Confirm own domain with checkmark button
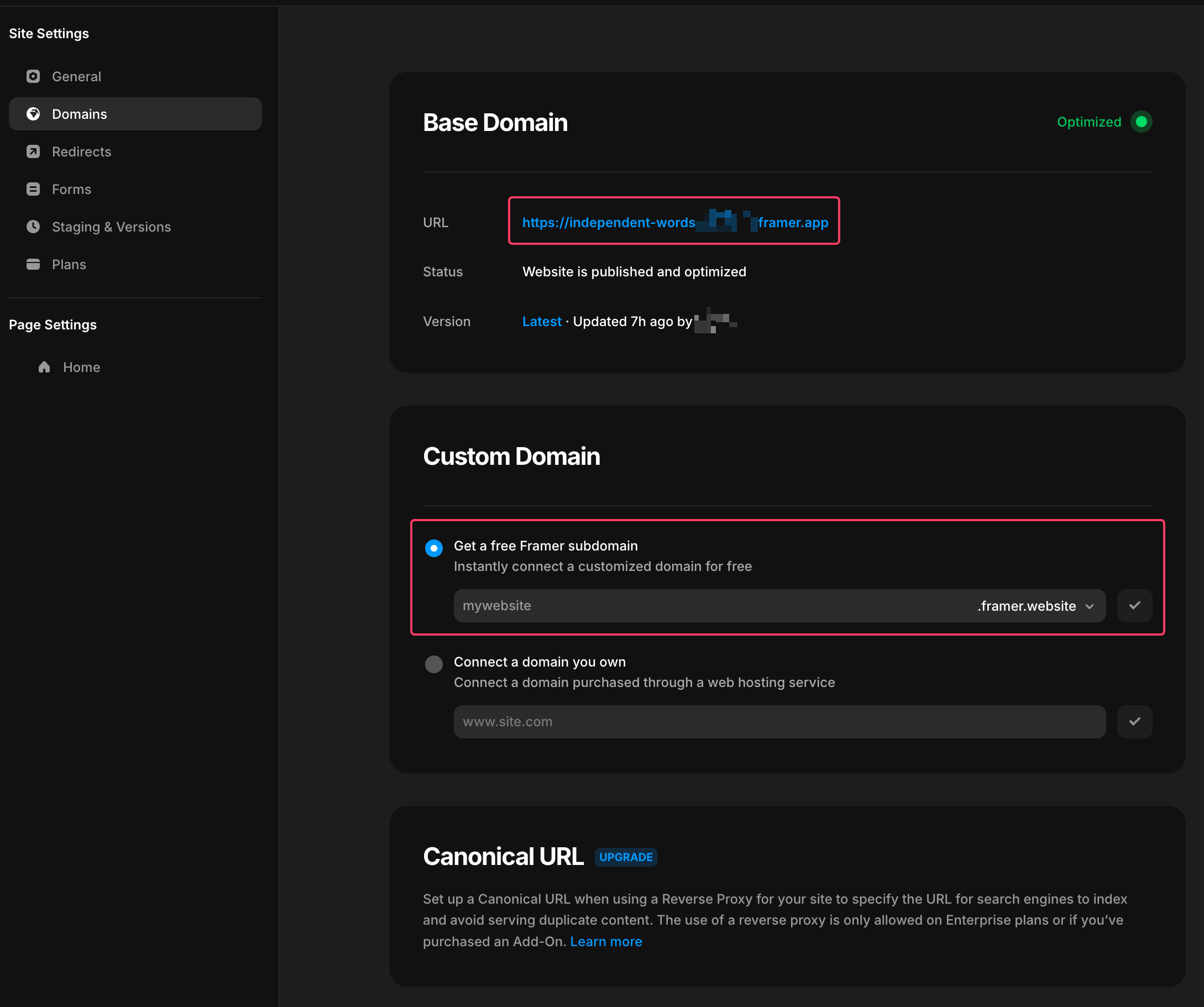1204x1007 pixels. (x=1134, y=721)
